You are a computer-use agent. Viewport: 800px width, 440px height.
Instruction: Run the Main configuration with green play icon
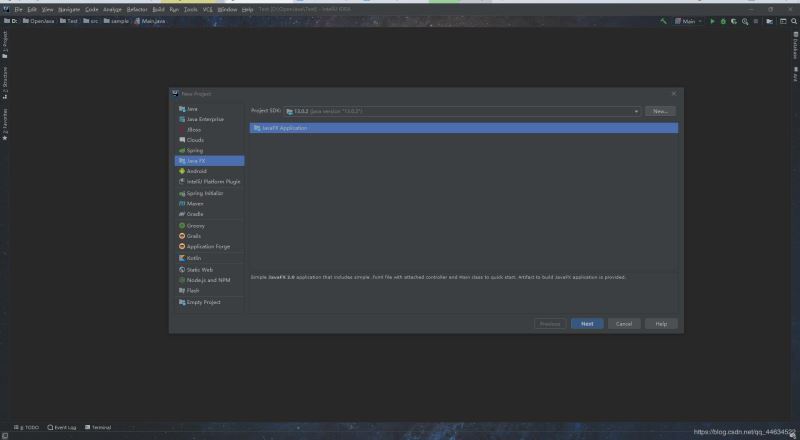point(713,21)
